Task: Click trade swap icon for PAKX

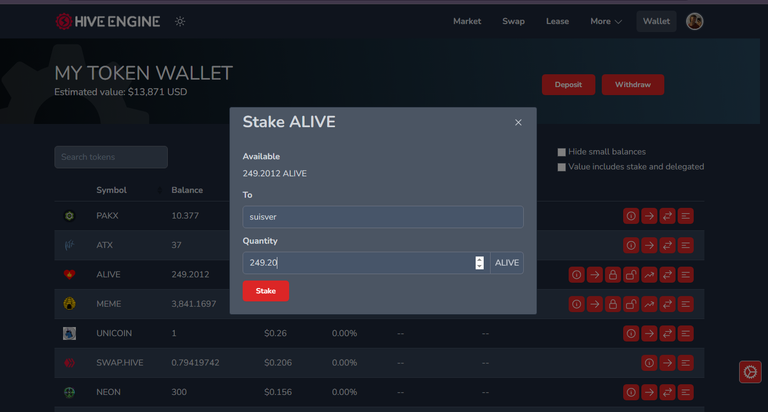Action: pyautogui.click(x=667, y=216)
